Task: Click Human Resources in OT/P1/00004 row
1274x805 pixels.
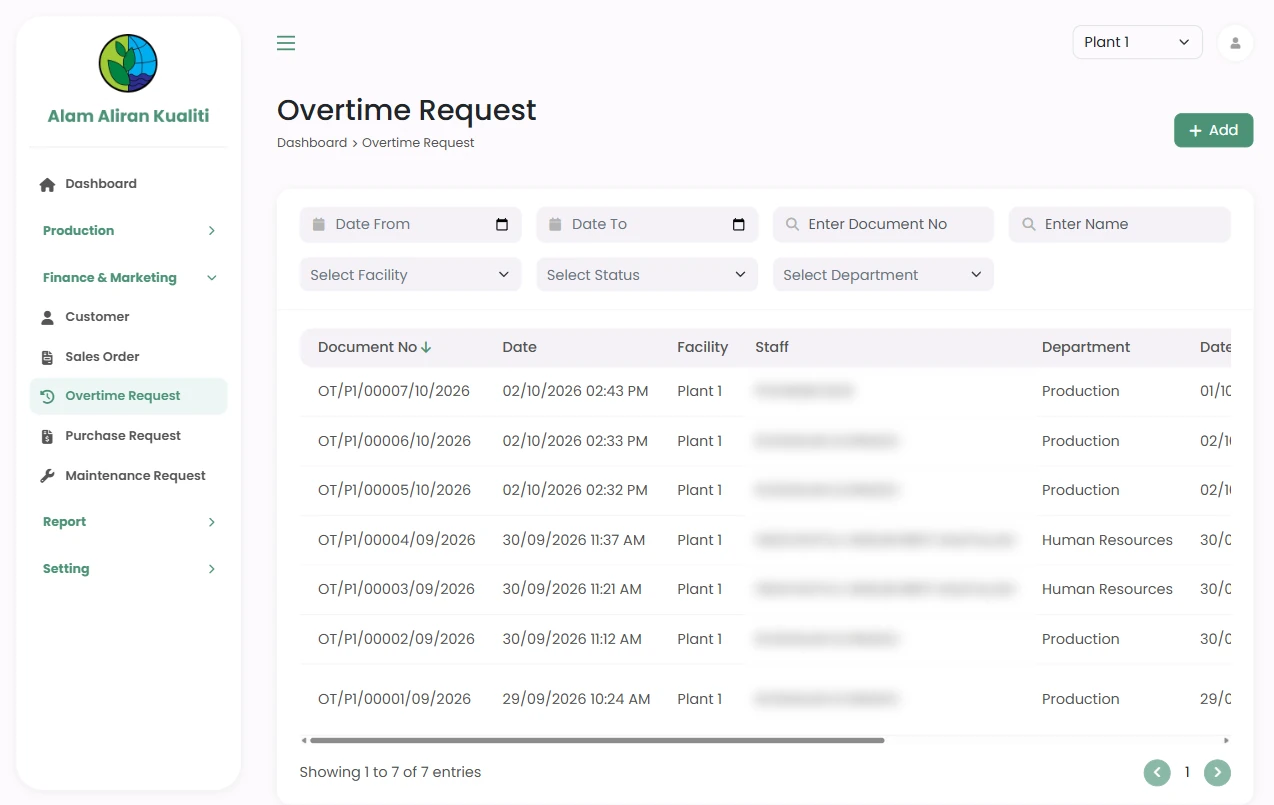Action: (x=1107, y=540)
